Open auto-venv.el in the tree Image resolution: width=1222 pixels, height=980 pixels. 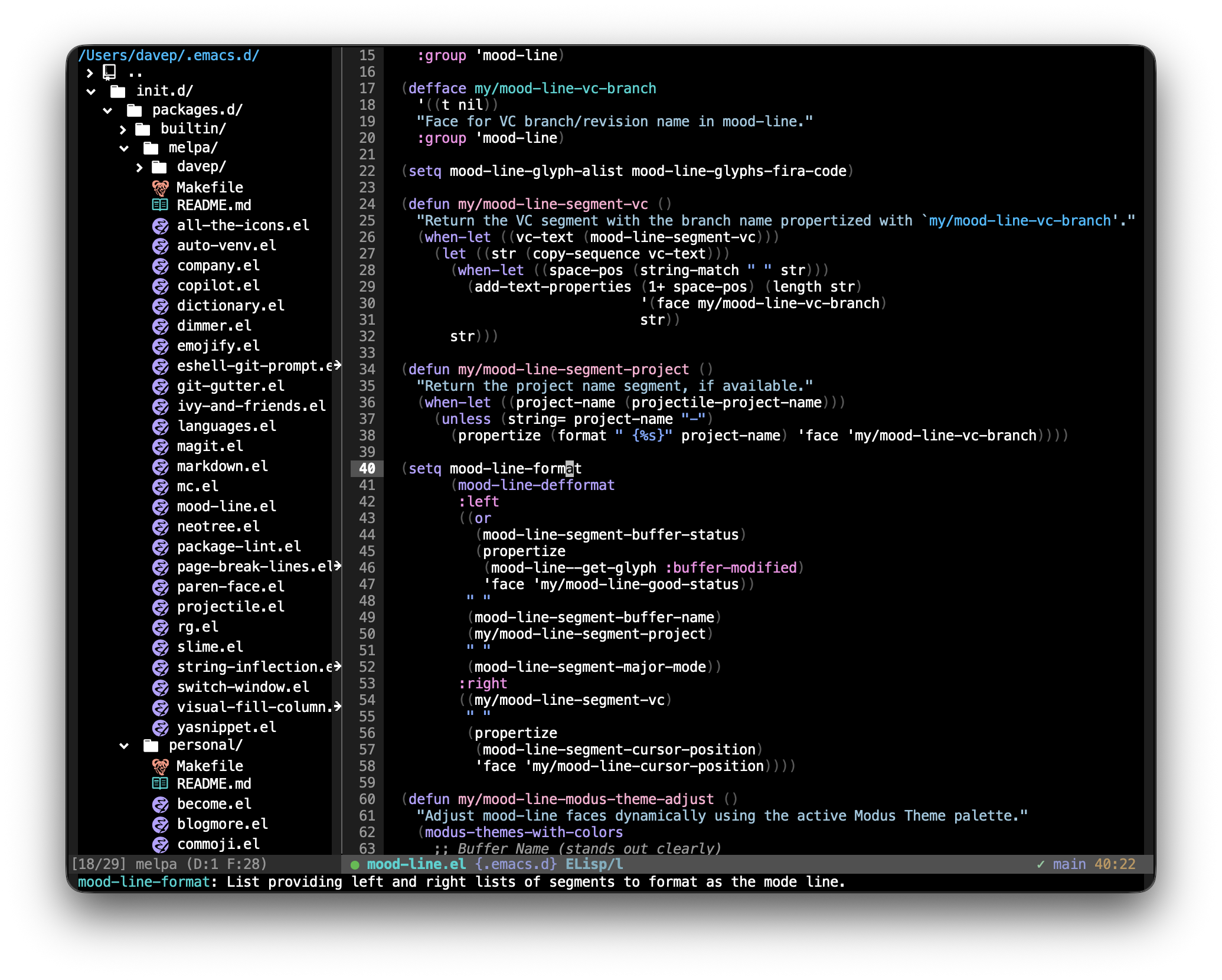(x=227, y=246)
